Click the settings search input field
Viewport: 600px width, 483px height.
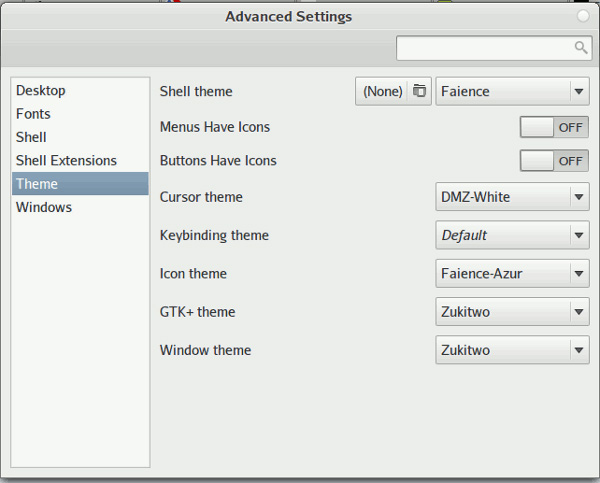click(x=483, y=47)
